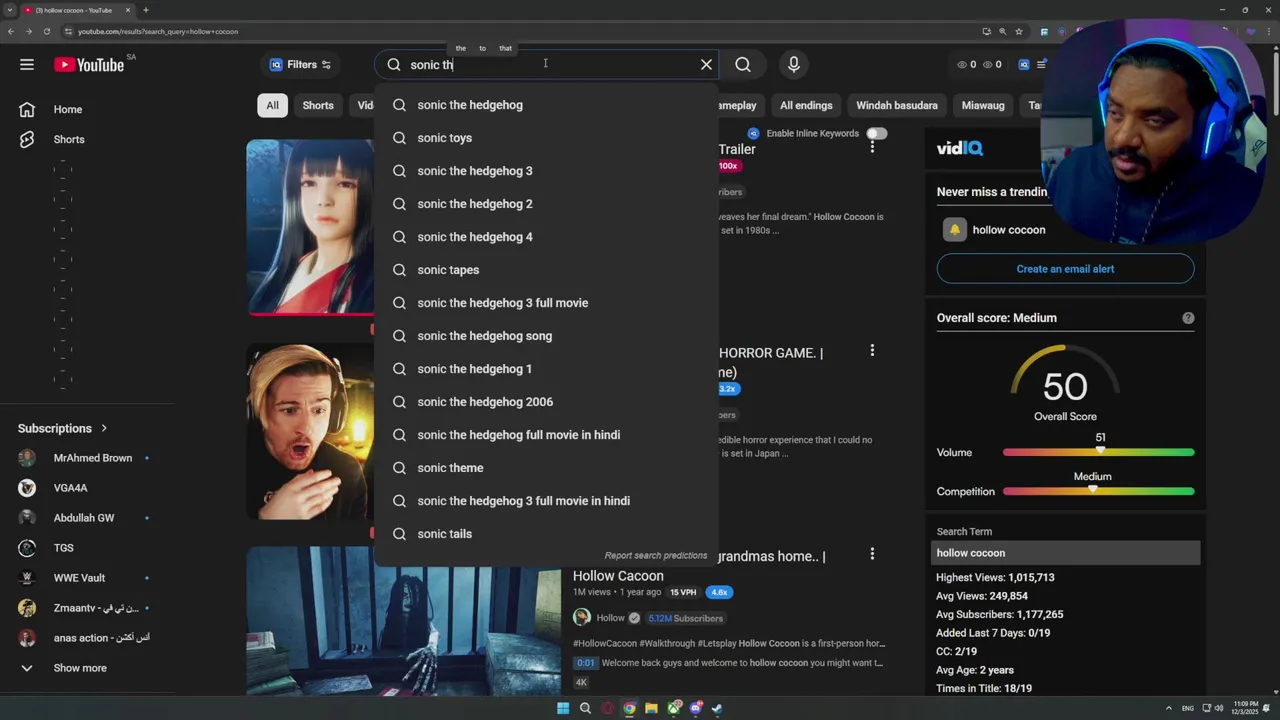Open the vidIQ list menu with notification dot

coord(1042,65)
